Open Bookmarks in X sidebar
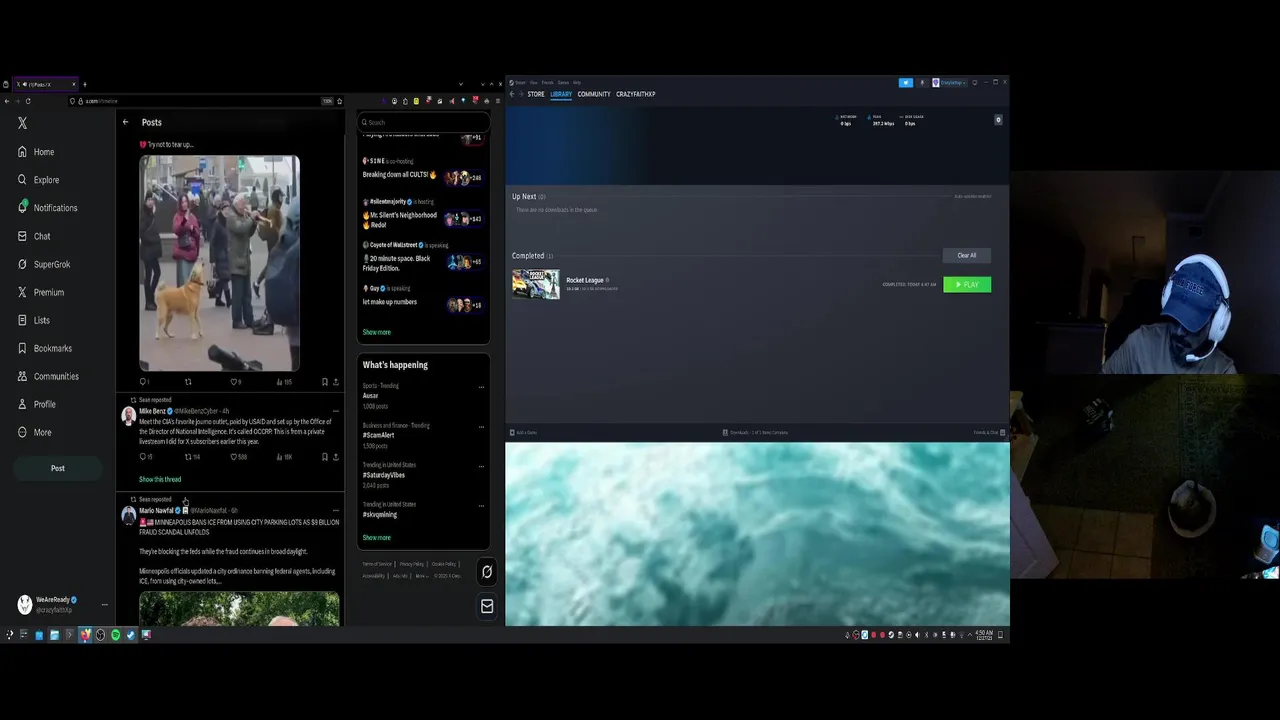The image size is (1280, 720). click(44, 348)
